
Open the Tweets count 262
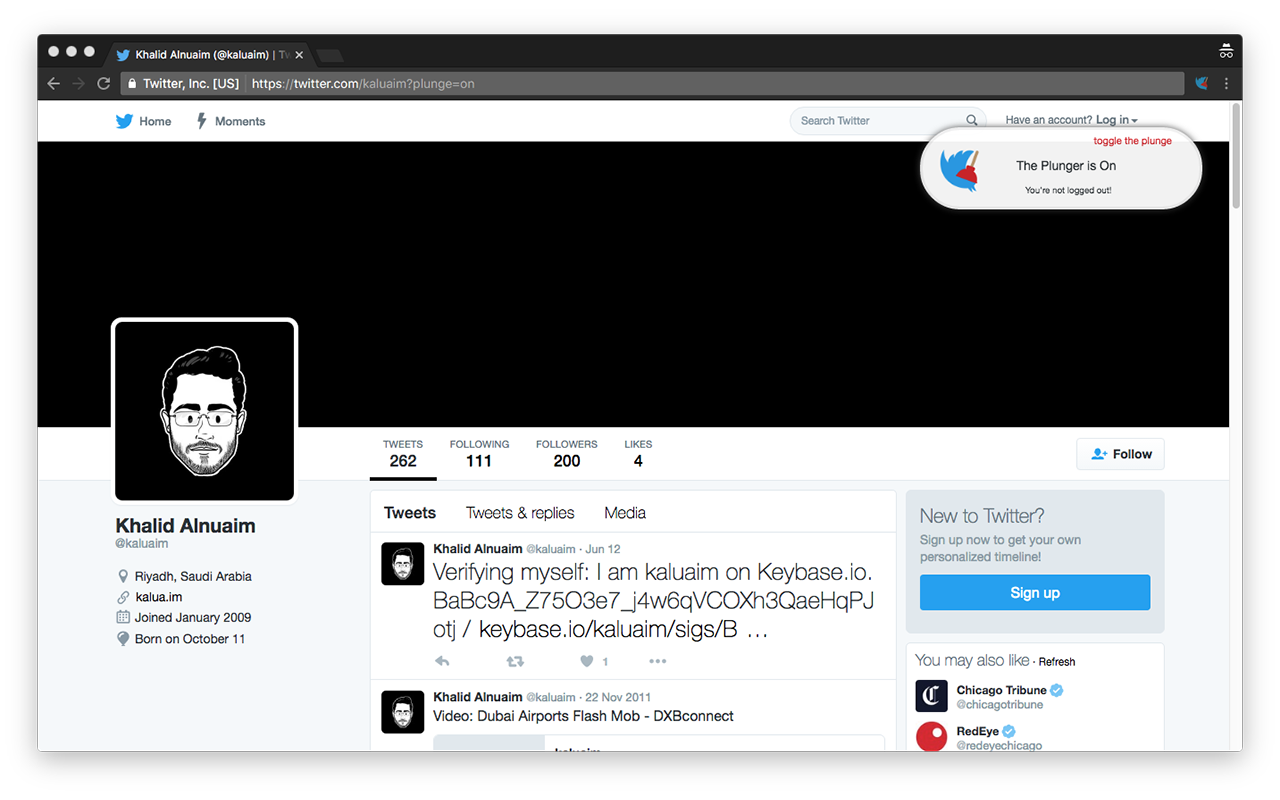click(403, 454)
